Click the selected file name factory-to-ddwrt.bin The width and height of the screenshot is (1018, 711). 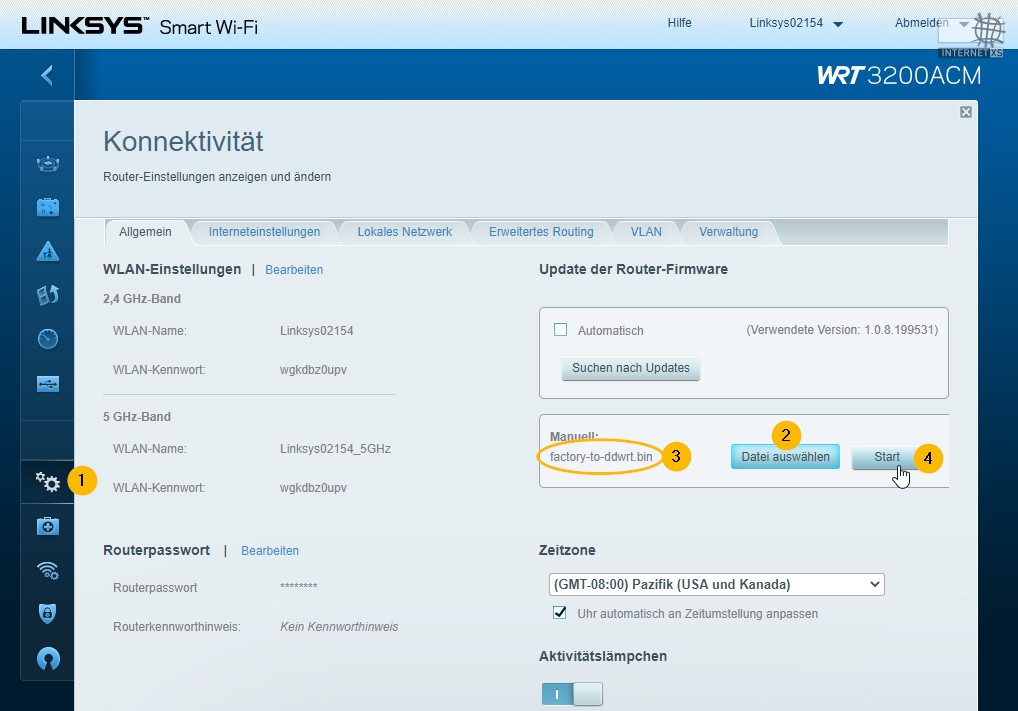click(x=601, y=456)
